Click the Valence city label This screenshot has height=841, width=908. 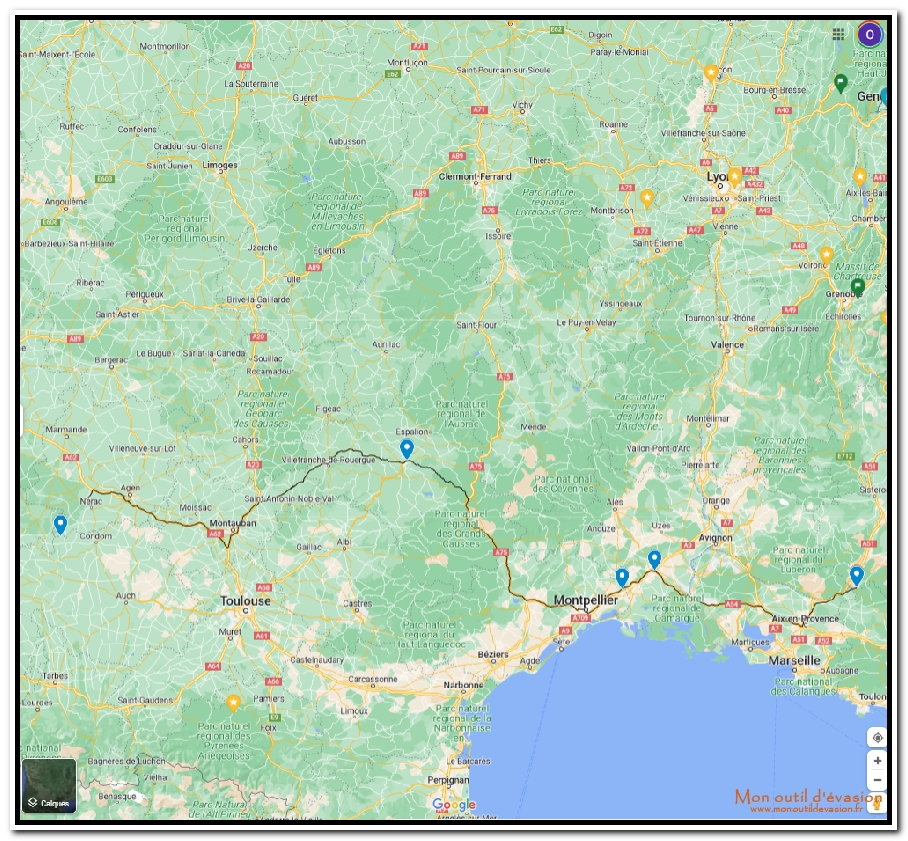[727, 345]
